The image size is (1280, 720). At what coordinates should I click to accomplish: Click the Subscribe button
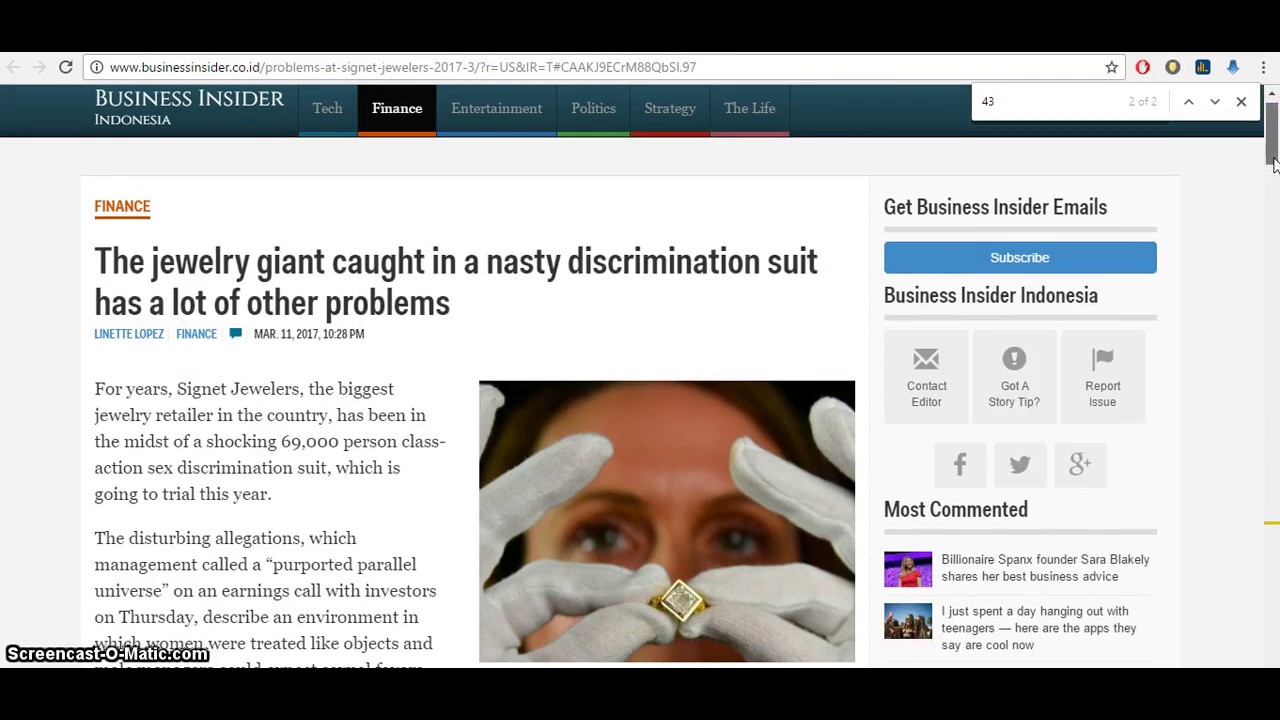click(1020, 257)
